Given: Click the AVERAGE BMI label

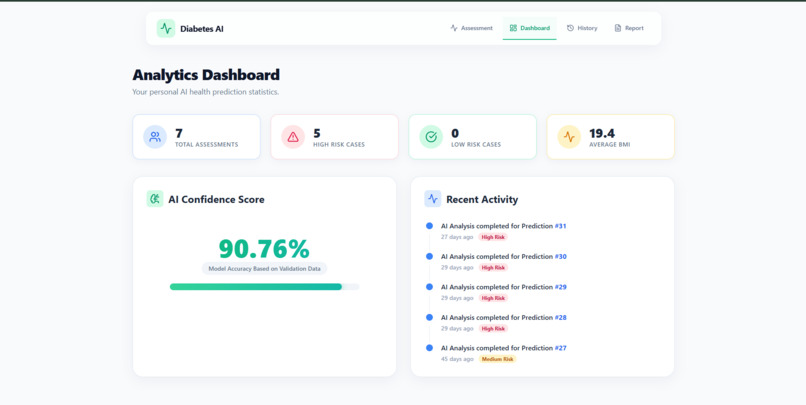Looking at the screenshot, I should [x=610, y=145].
